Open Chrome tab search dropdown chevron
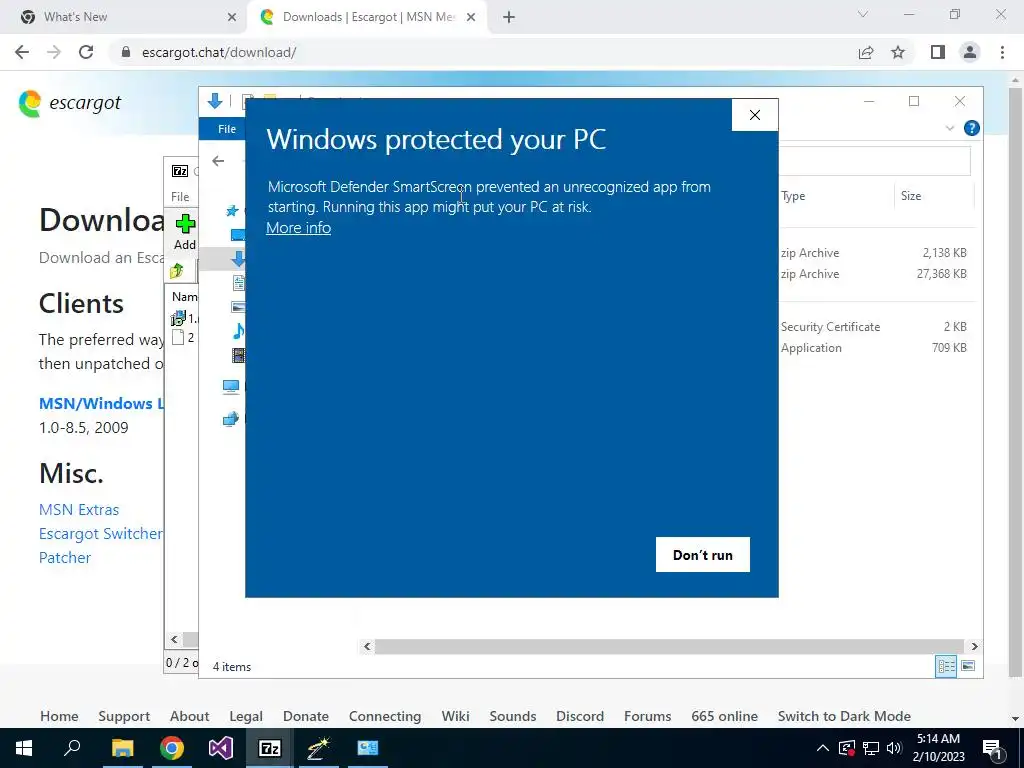1024x768 pixels. pyautogui.click(x=863, y=14)
